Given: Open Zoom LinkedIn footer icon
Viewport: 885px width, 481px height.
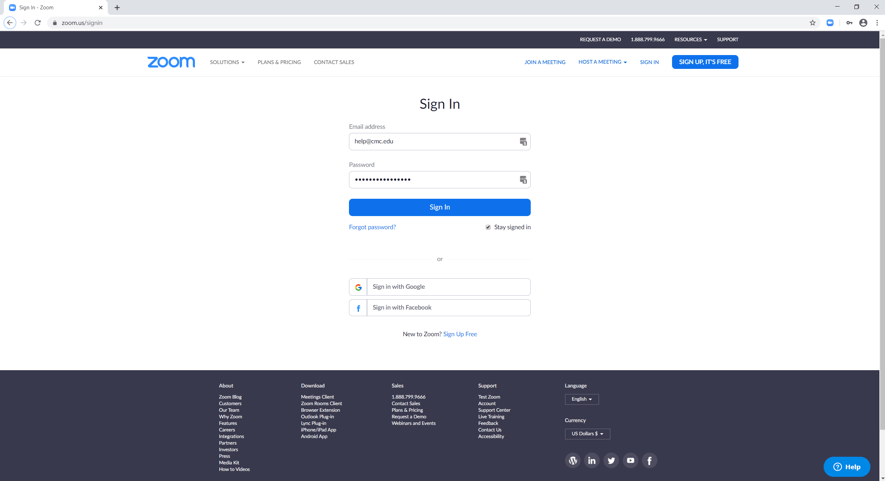Looking at the screenshot, I should click(592, 461).
